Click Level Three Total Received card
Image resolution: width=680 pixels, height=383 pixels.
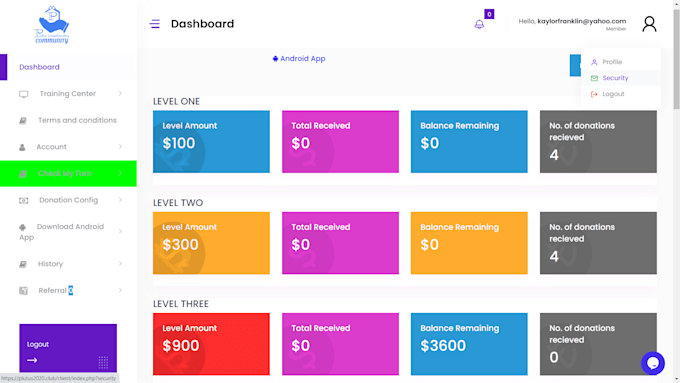(x=340, y=344)
